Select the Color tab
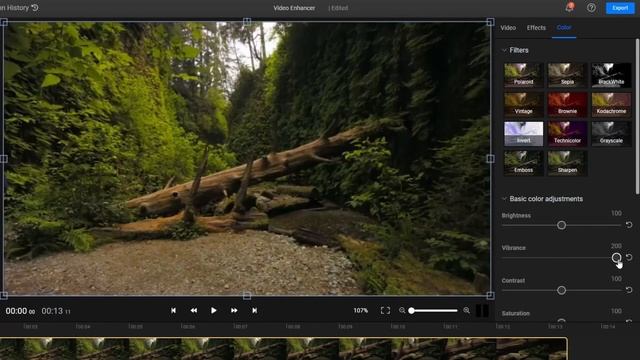Screen dimensions: 640x360 564,28
